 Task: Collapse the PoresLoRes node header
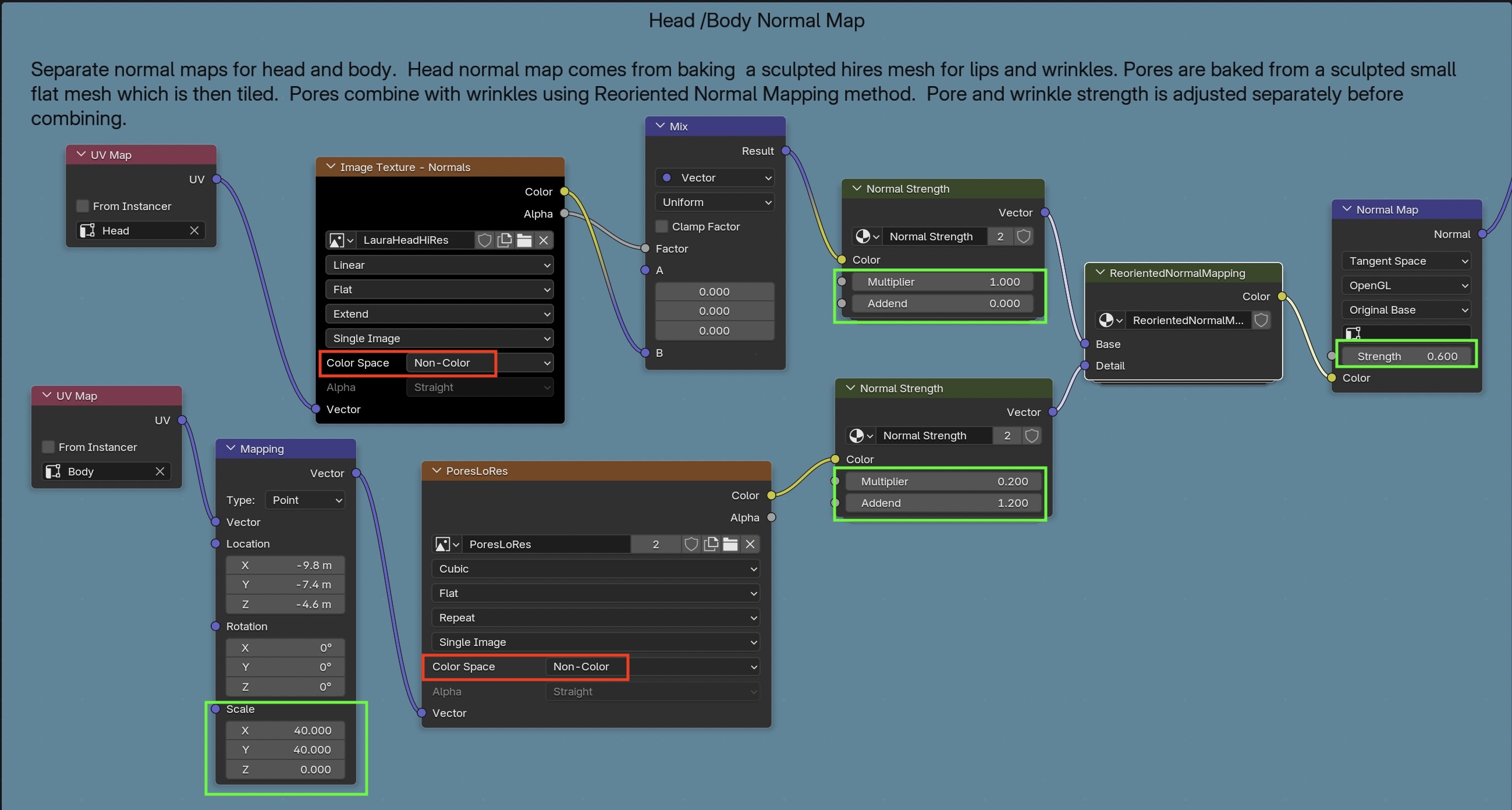(x=436, y=471)
